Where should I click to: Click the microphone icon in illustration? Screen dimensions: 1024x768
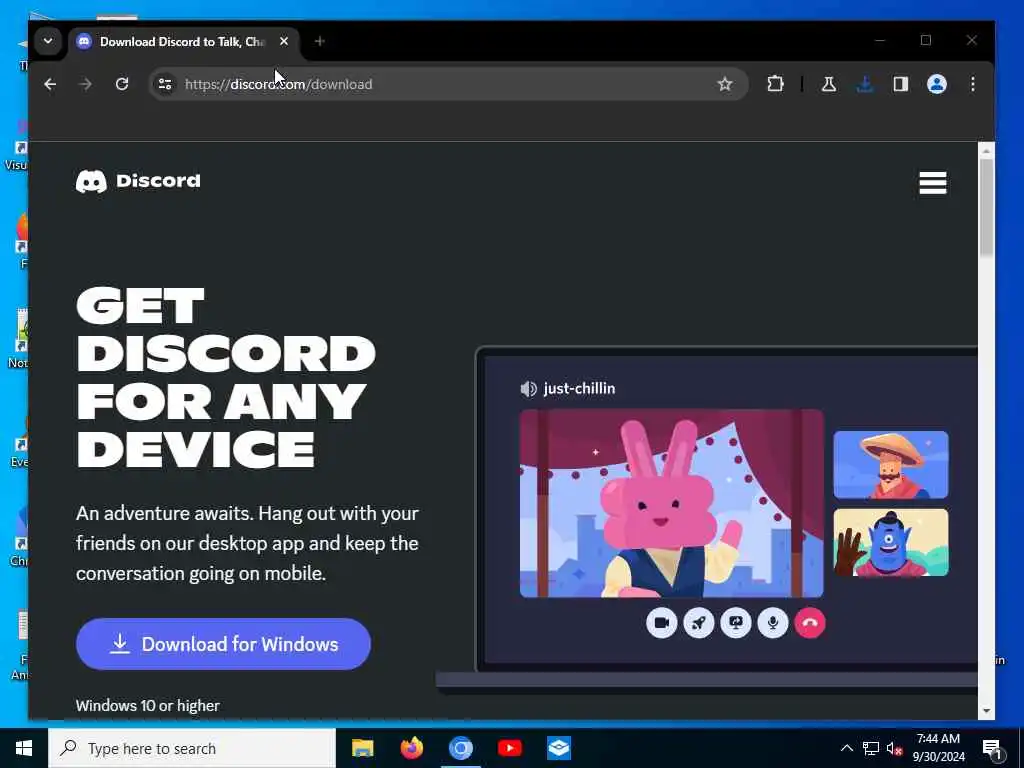tap(773, 623)
